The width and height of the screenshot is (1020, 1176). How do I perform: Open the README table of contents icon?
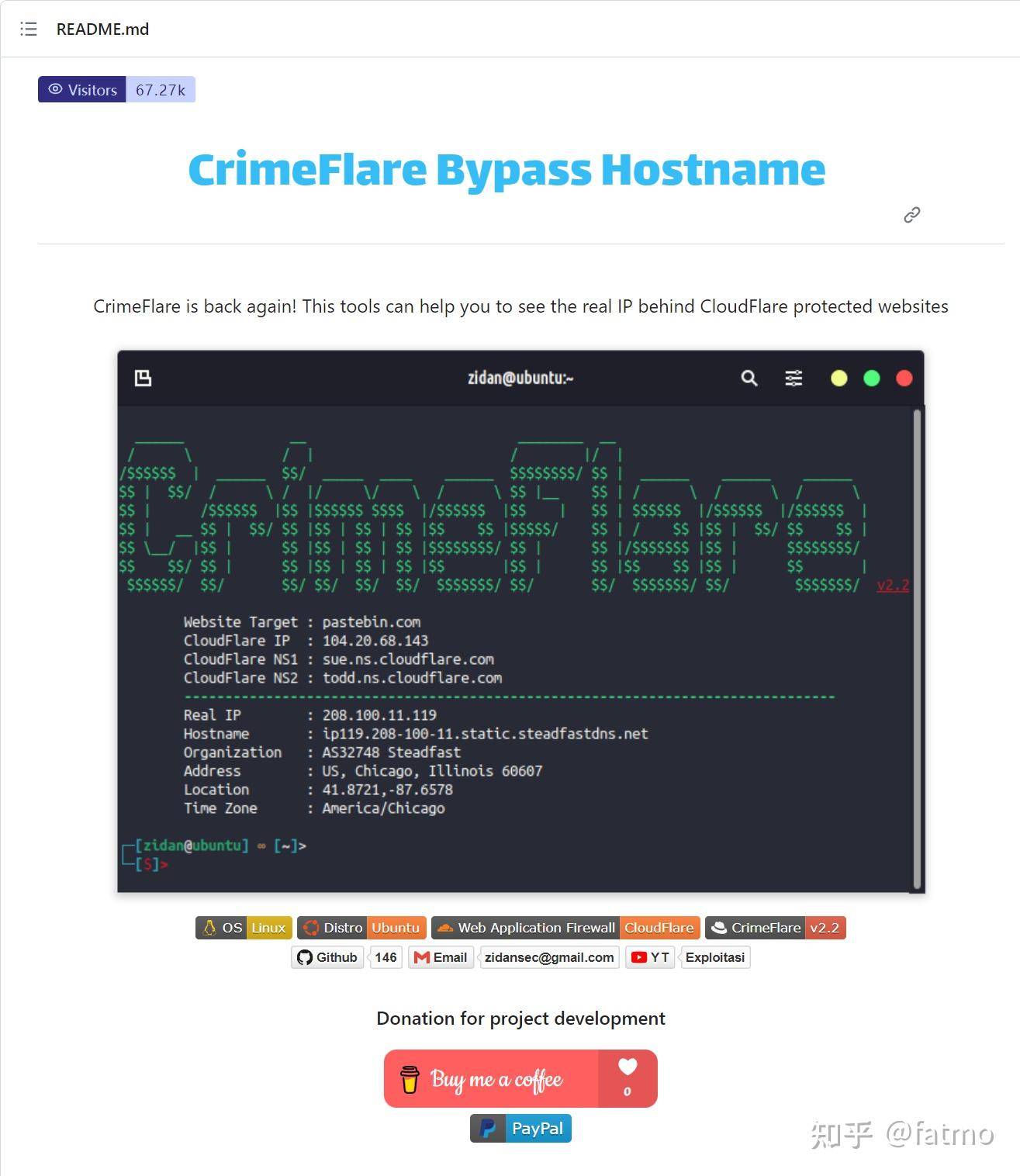(x=29, y=29)
